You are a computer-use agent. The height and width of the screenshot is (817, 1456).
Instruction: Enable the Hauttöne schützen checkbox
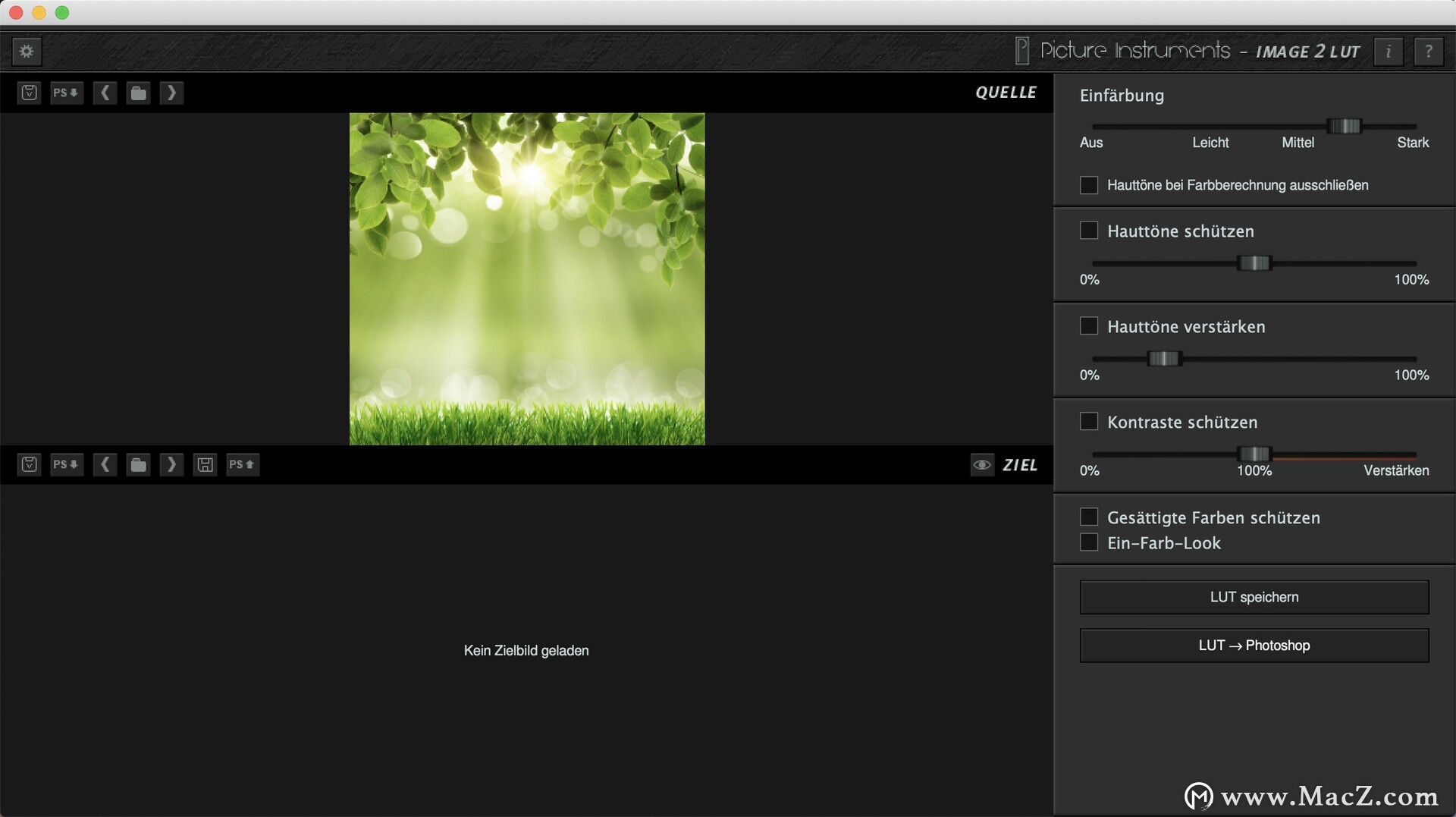1089,231
